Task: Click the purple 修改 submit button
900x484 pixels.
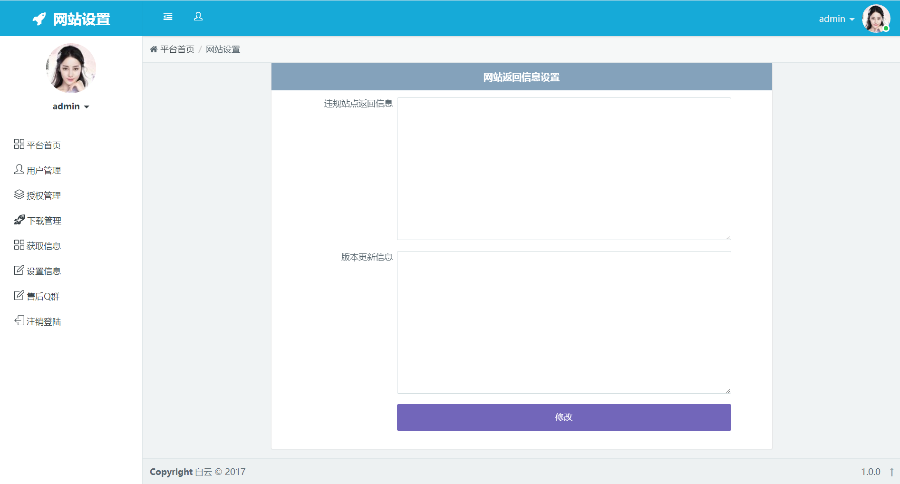Action: (x=564, y=417)
